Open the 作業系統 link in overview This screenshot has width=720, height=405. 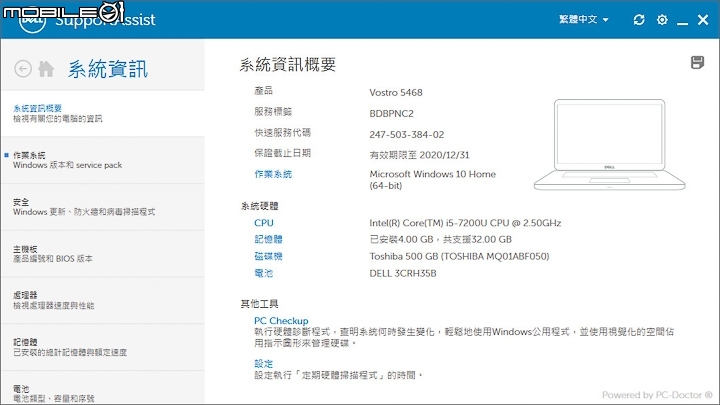[x=273, y=174]
